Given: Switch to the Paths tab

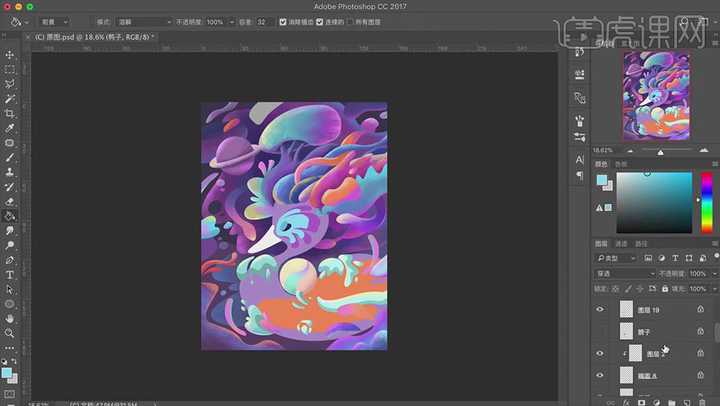Looking at the screenshot, I should [x=641, y=243].
